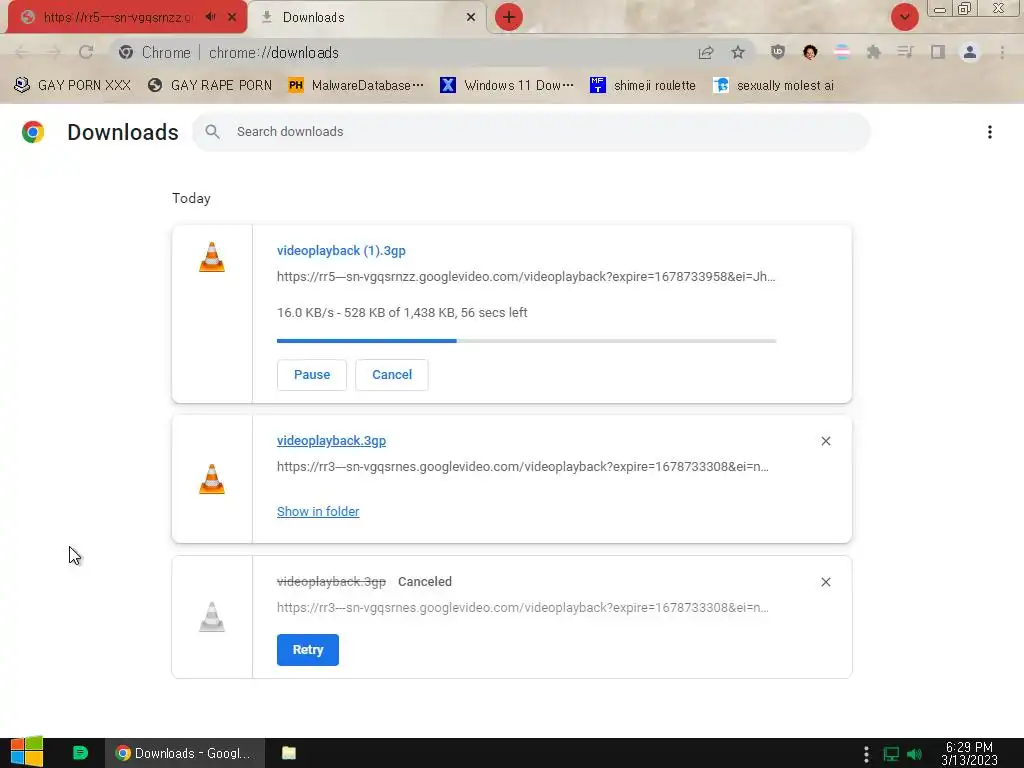The width and height of the screenshot is (1024, 768).
Task: Open the videoplayback (1).3gp file link
Action: (341, 251)
